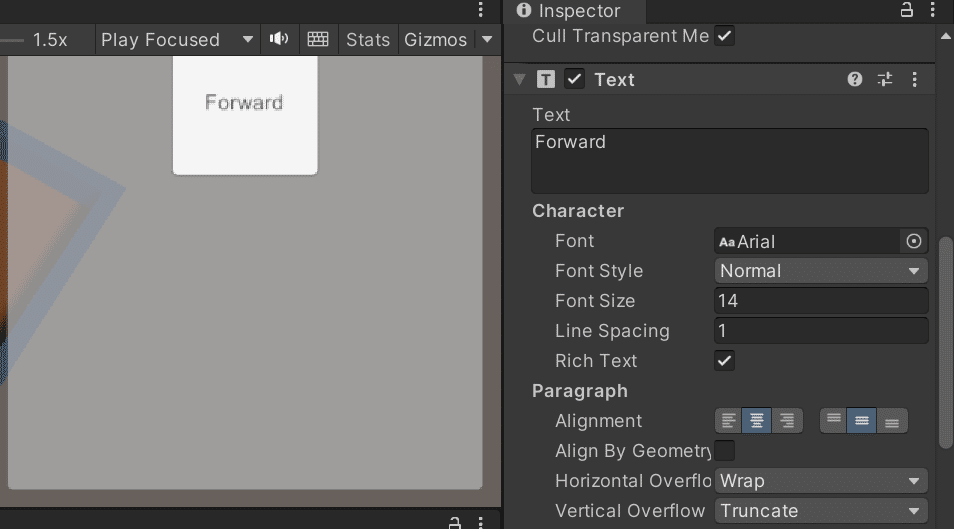Open Text component help reference
Image resolution: width=954 pixels, height=529 pixels.
855,80
